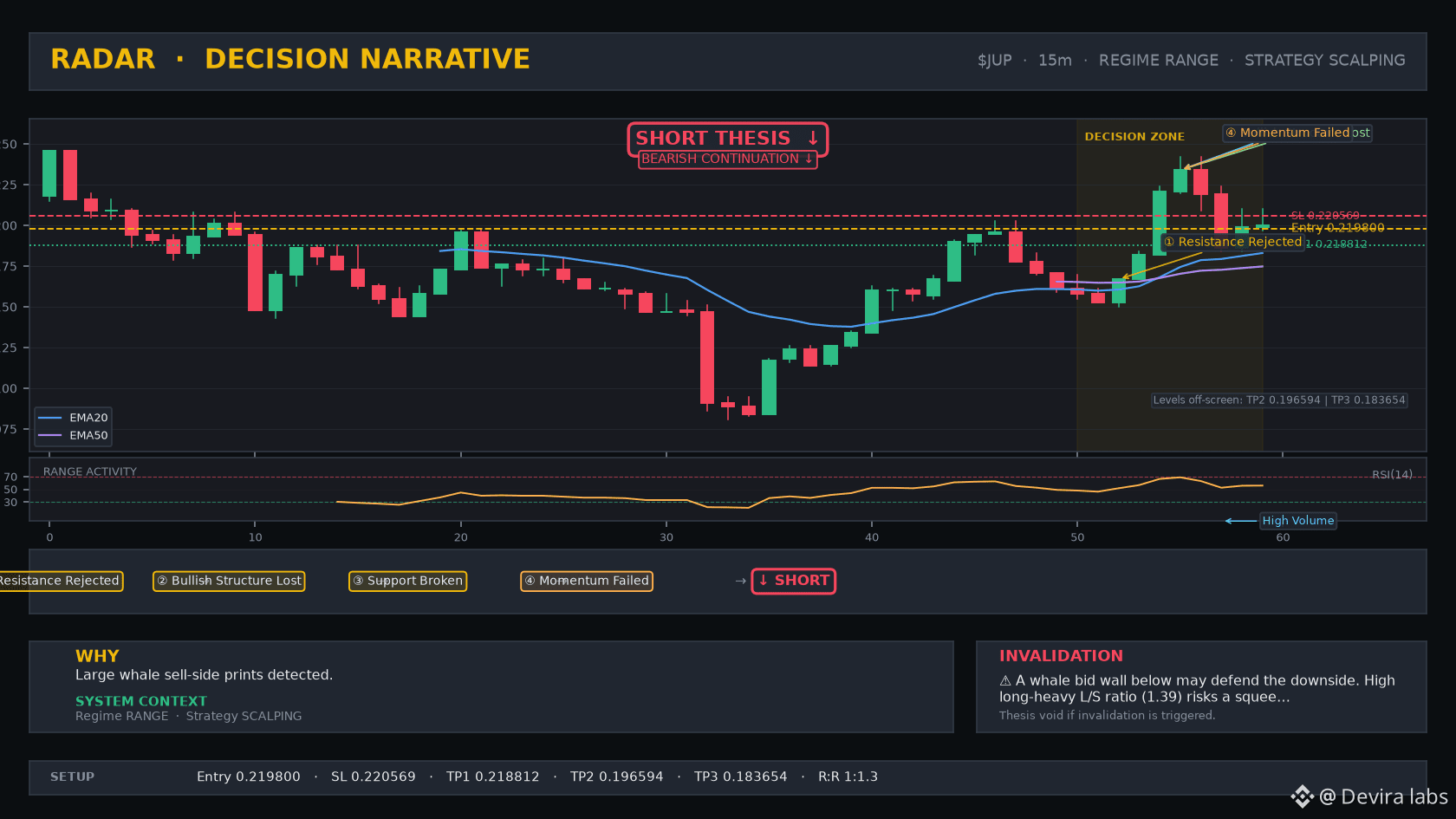Click the Levels off-screen note on the chart
The image size is (1456, 819).
coord(1279,400)
